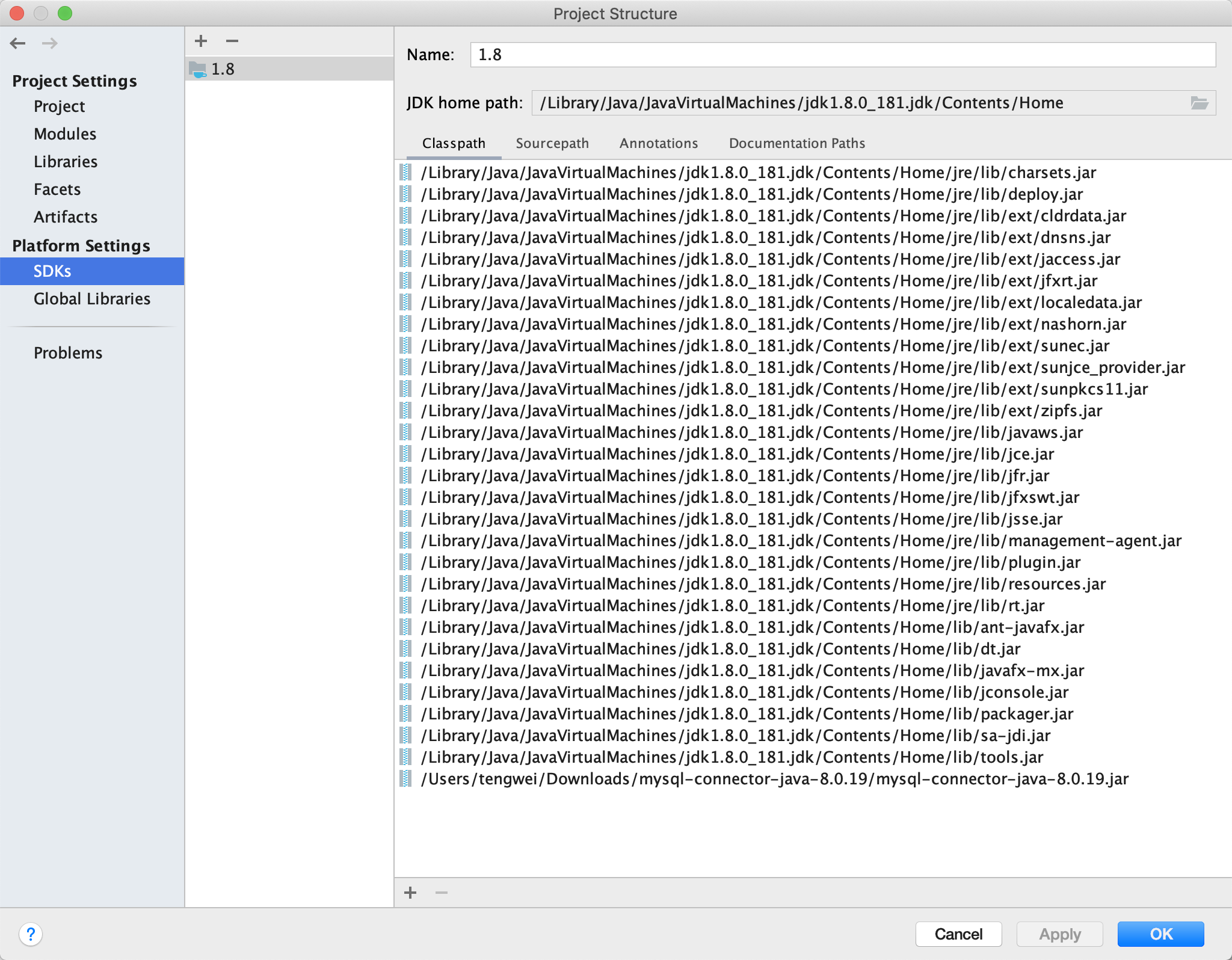Click the remove SDK minus icon

click(x=232, y=41)
